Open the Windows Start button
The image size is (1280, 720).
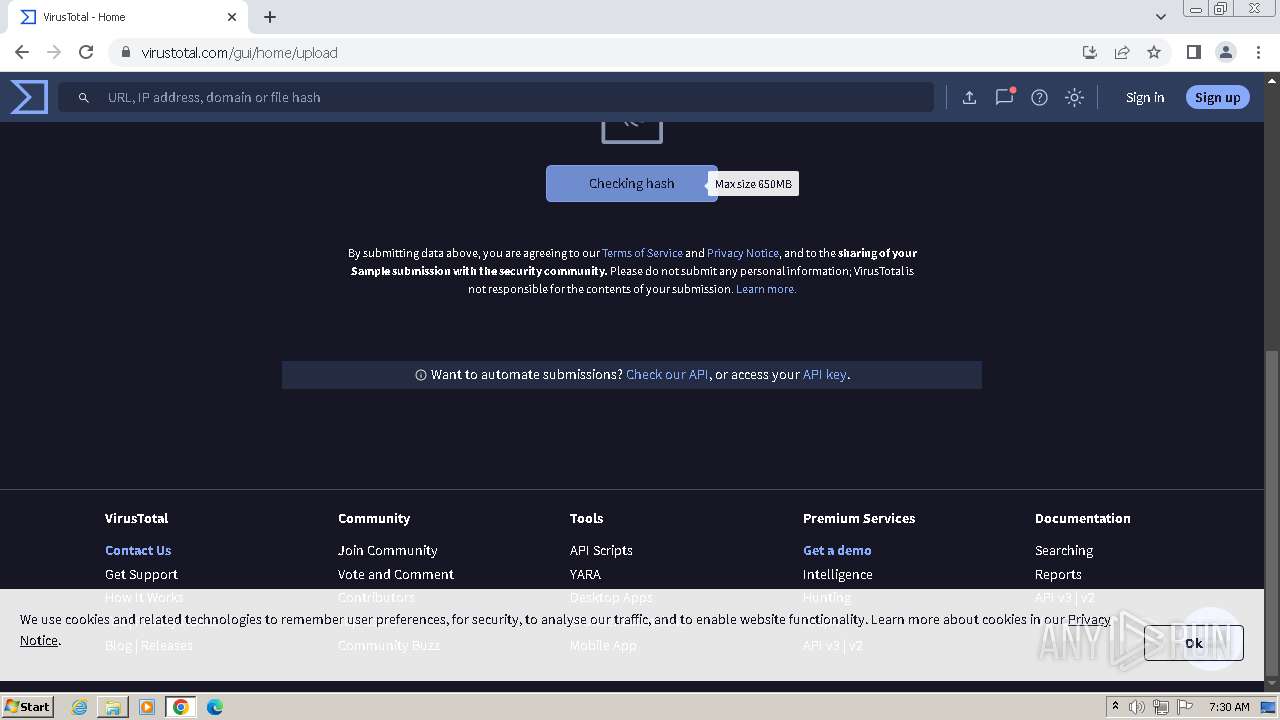click(27, 706)
